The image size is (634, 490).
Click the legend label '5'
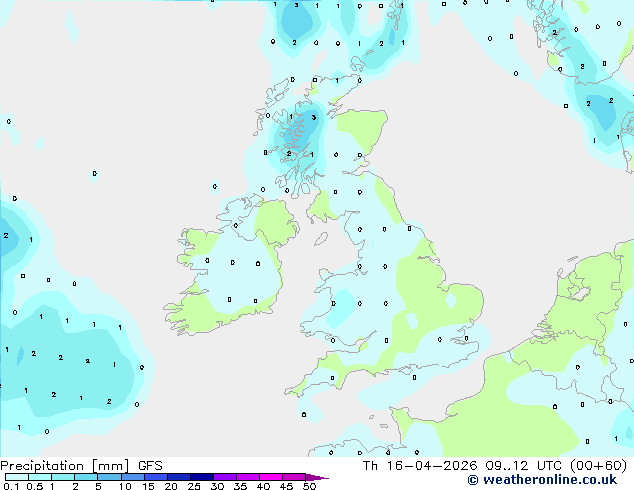point(98,486)
